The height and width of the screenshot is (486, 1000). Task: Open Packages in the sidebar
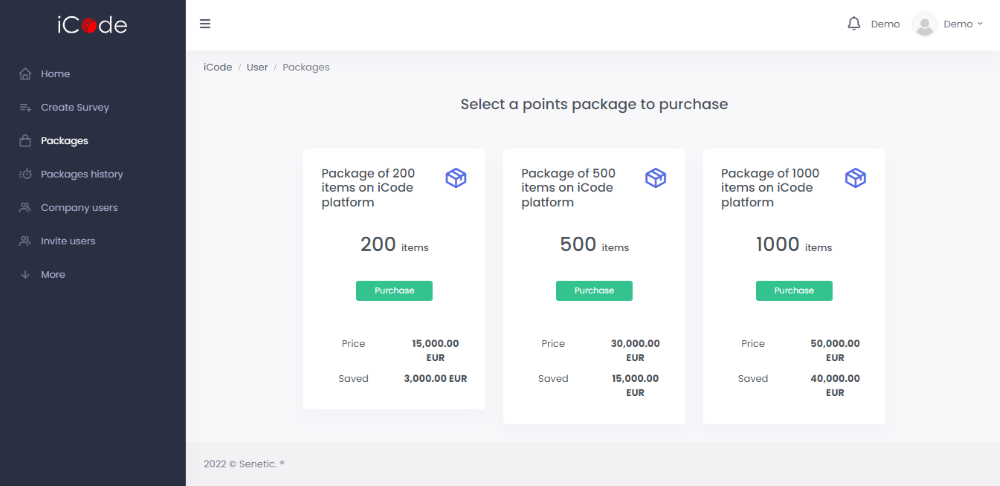(x=64, y=141)
